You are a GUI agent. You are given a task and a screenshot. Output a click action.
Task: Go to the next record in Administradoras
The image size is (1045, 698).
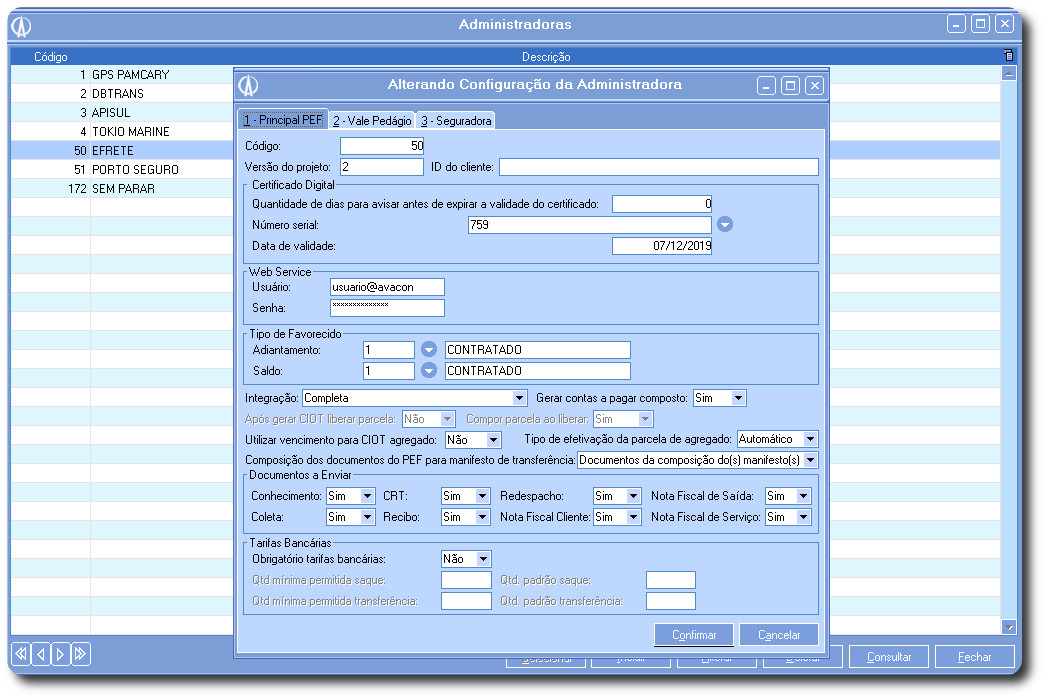click(x=60, y=654)
